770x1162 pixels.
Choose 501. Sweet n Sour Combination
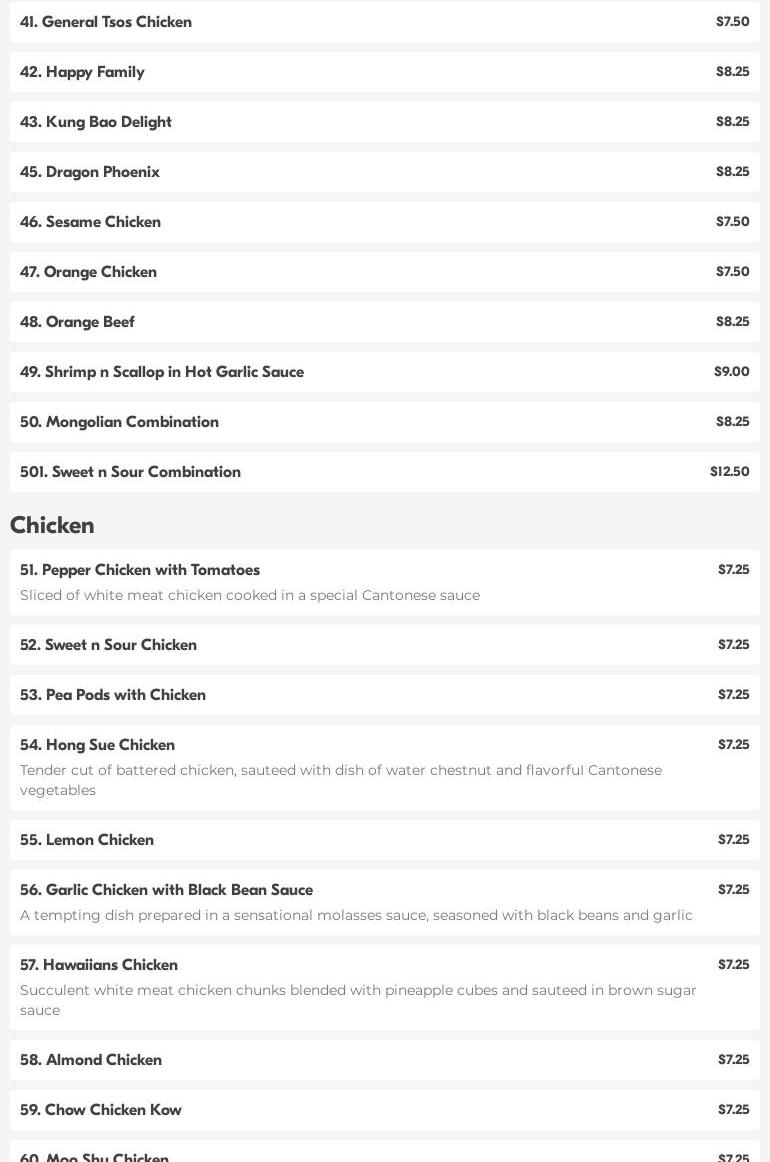coord(130,472)
